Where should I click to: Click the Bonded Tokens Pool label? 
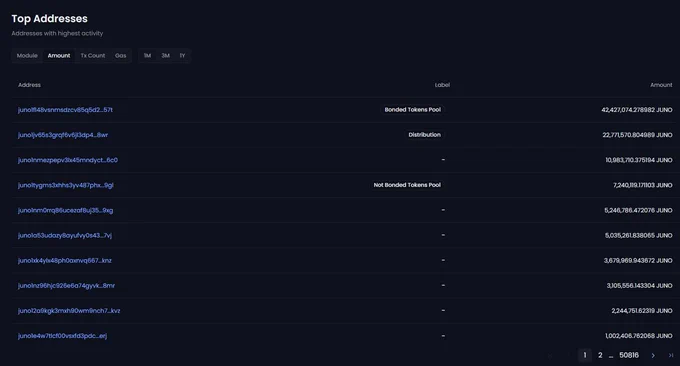pyautogui.click(x=413, y=110)
